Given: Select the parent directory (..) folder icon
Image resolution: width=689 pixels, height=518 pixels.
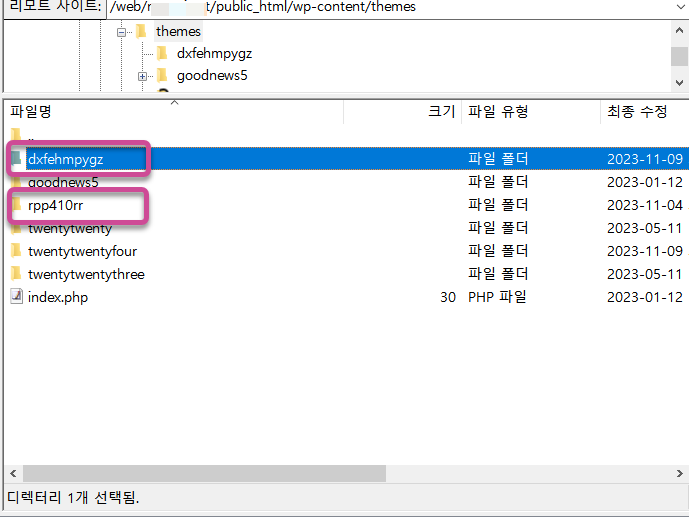Looking at the screenshot, I should tap(16, 134).
